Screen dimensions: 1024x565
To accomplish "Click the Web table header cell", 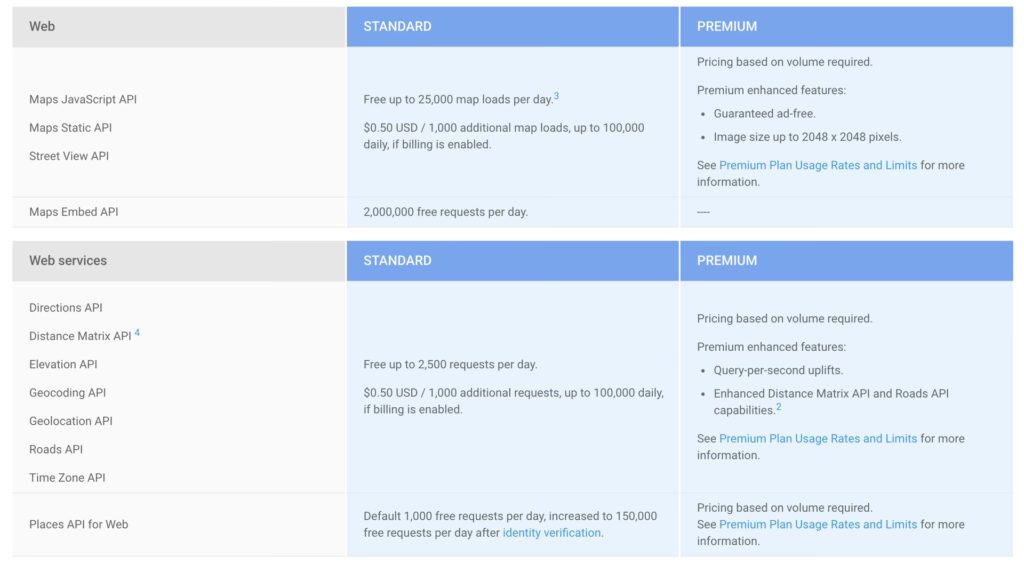I will click(x=42, y=26).
